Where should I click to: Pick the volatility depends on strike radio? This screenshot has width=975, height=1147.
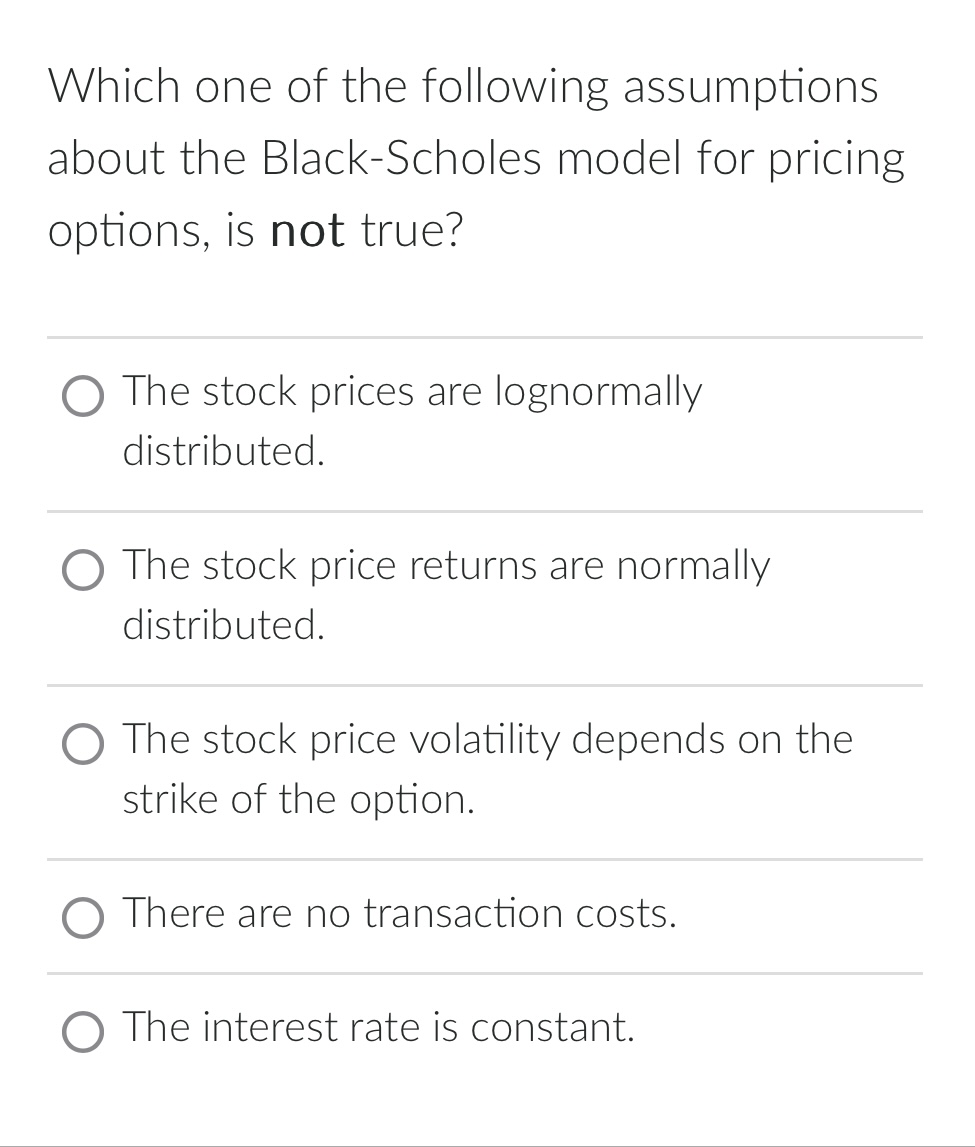pyautogui.click(x=83, y=745)
